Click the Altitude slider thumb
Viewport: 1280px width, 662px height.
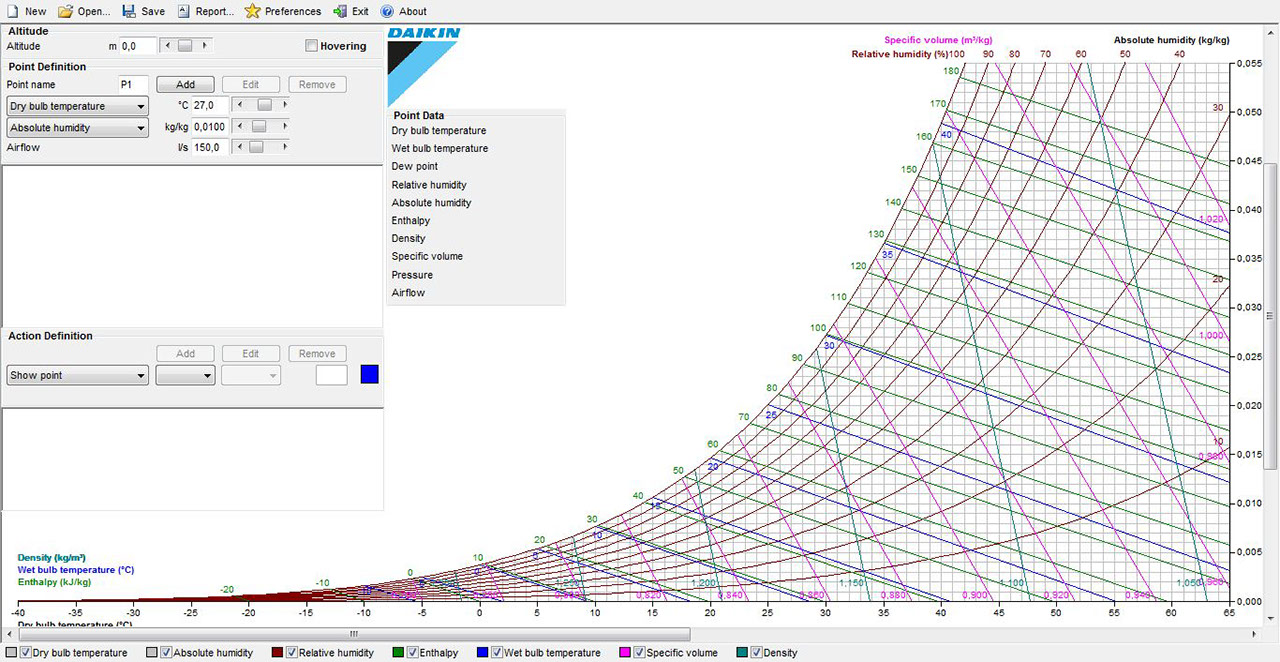click(185, 46)
